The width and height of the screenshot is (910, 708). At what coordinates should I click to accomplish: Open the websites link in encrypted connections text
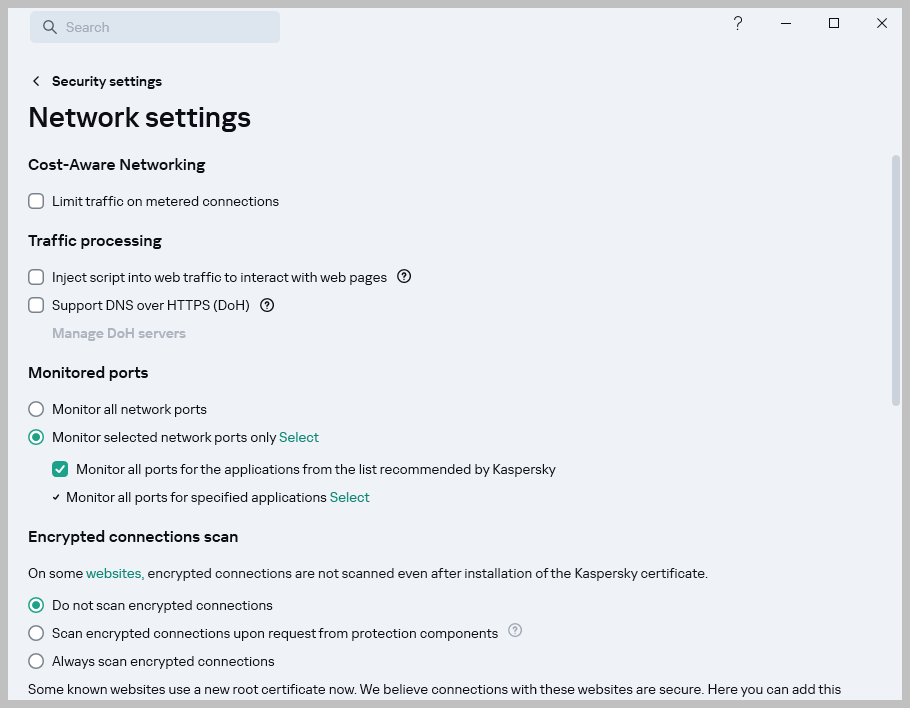(113, 573)
